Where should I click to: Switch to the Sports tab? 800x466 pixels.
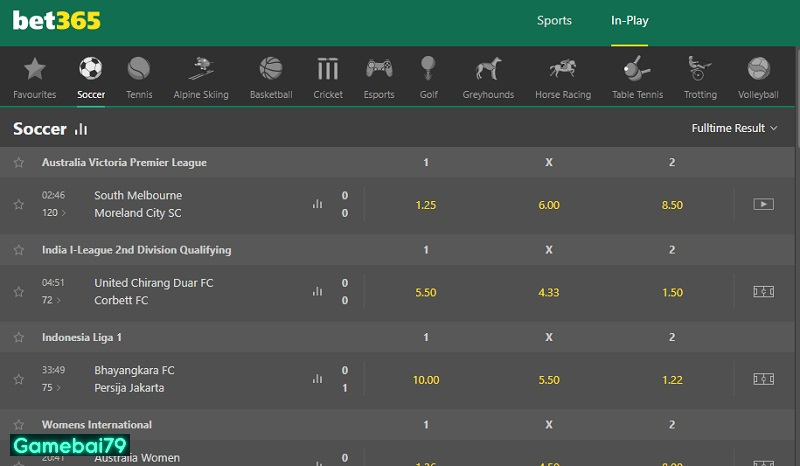point(554,21)
